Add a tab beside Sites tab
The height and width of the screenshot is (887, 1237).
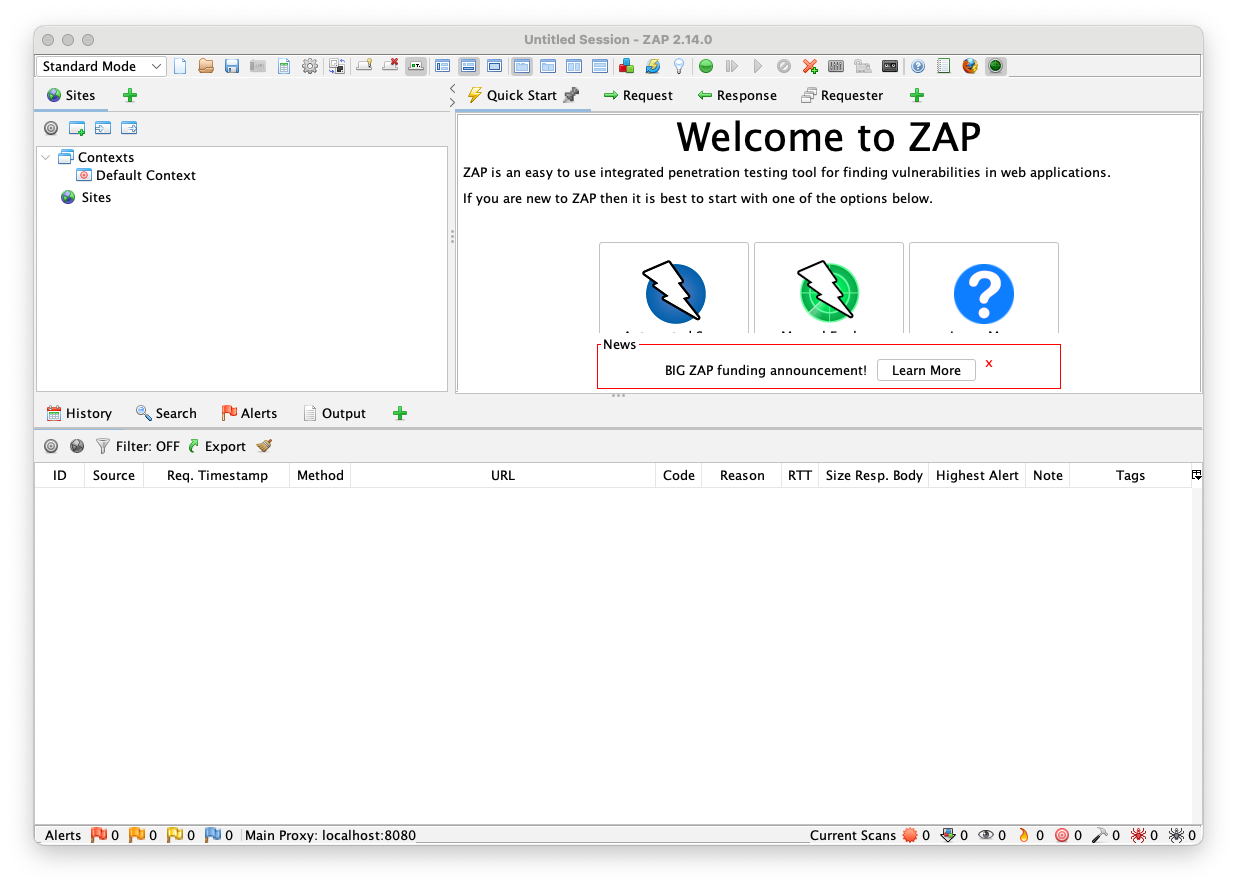pyautogui.click(x=129, y=95)
